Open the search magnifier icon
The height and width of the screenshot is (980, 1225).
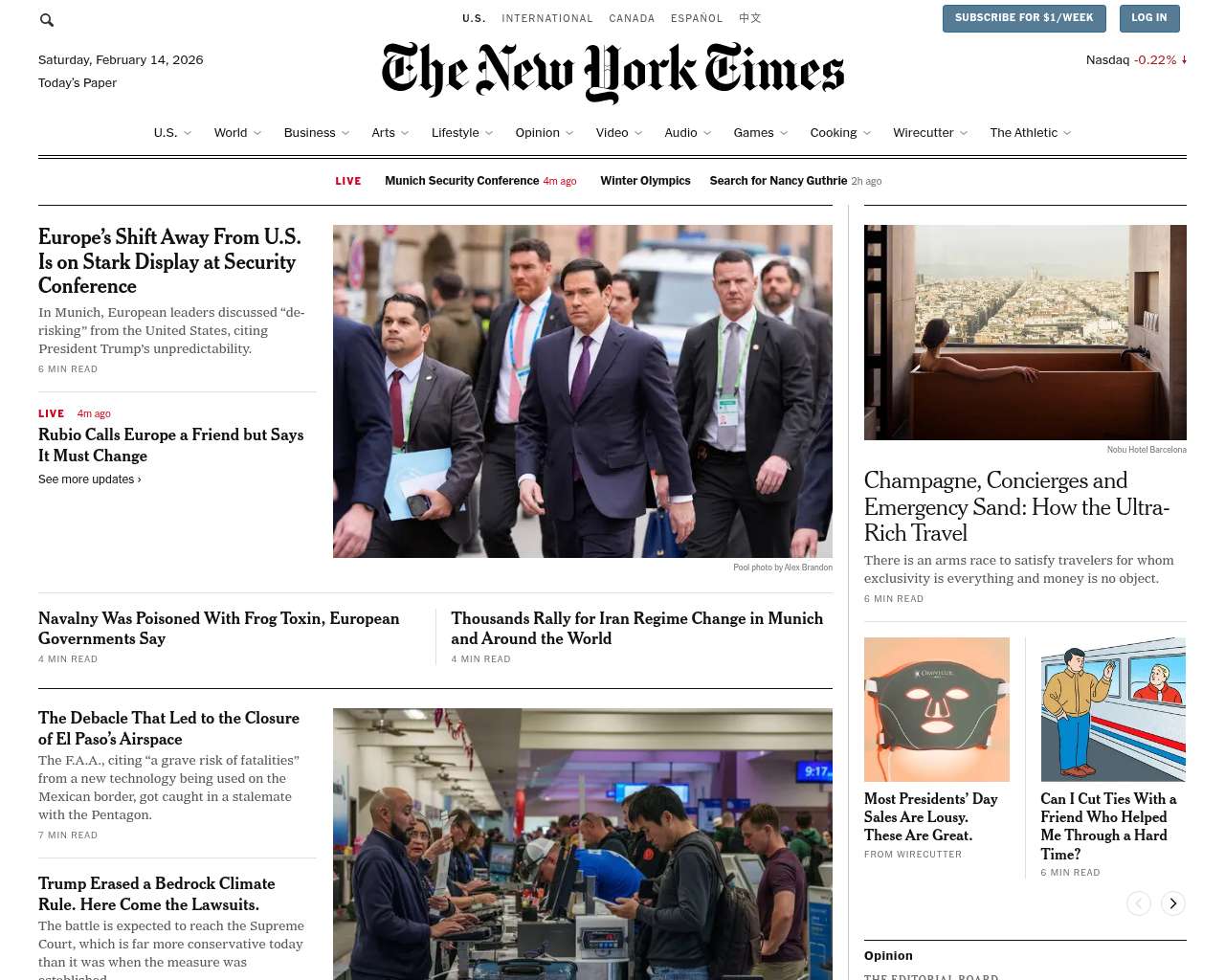[x=47, y=20]
